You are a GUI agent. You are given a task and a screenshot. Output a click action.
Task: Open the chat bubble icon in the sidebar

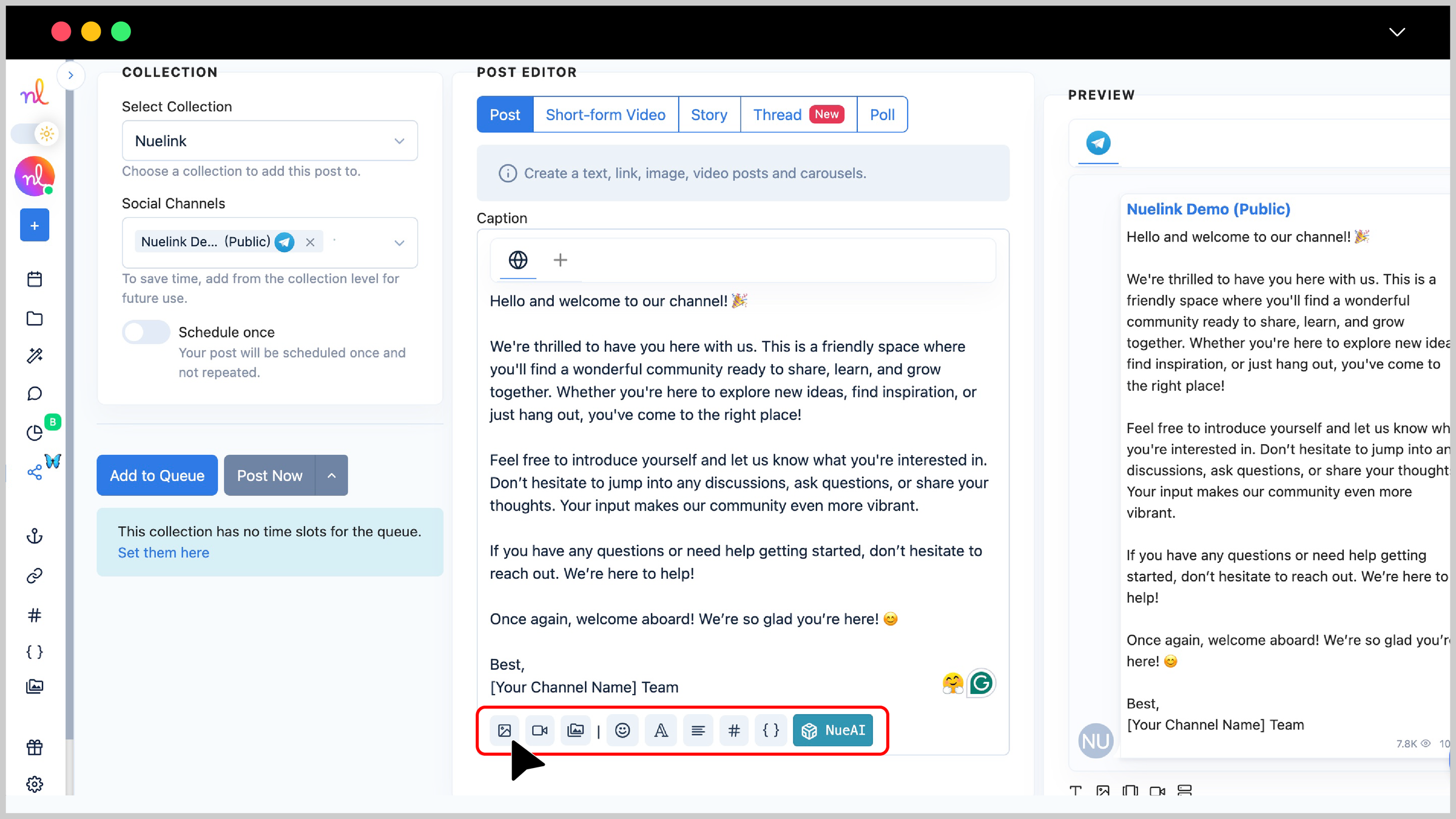pyautogui.click(x=35, y=394)
